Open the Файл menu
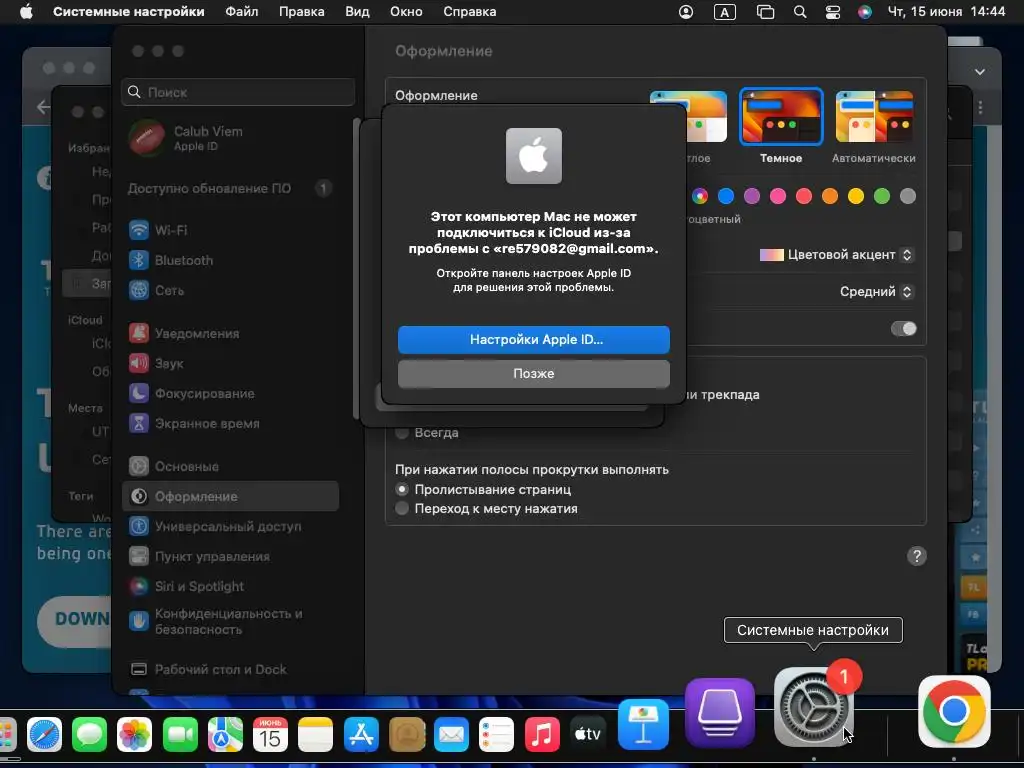The width and height of the screenshot is (1024, 768). (242, 12)
